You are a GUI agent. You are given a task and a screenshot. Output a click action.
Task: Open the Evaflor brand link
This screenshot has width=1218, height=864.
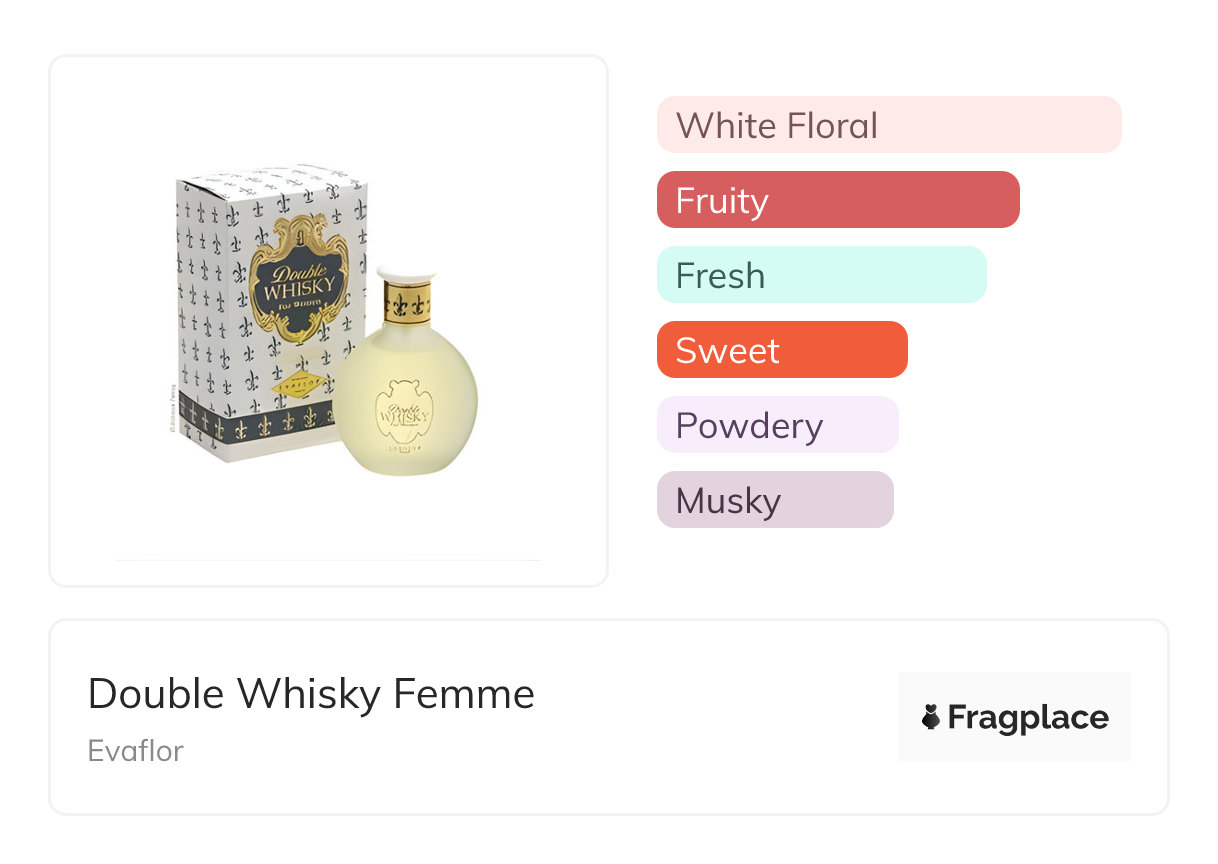[x=136, y=750]
